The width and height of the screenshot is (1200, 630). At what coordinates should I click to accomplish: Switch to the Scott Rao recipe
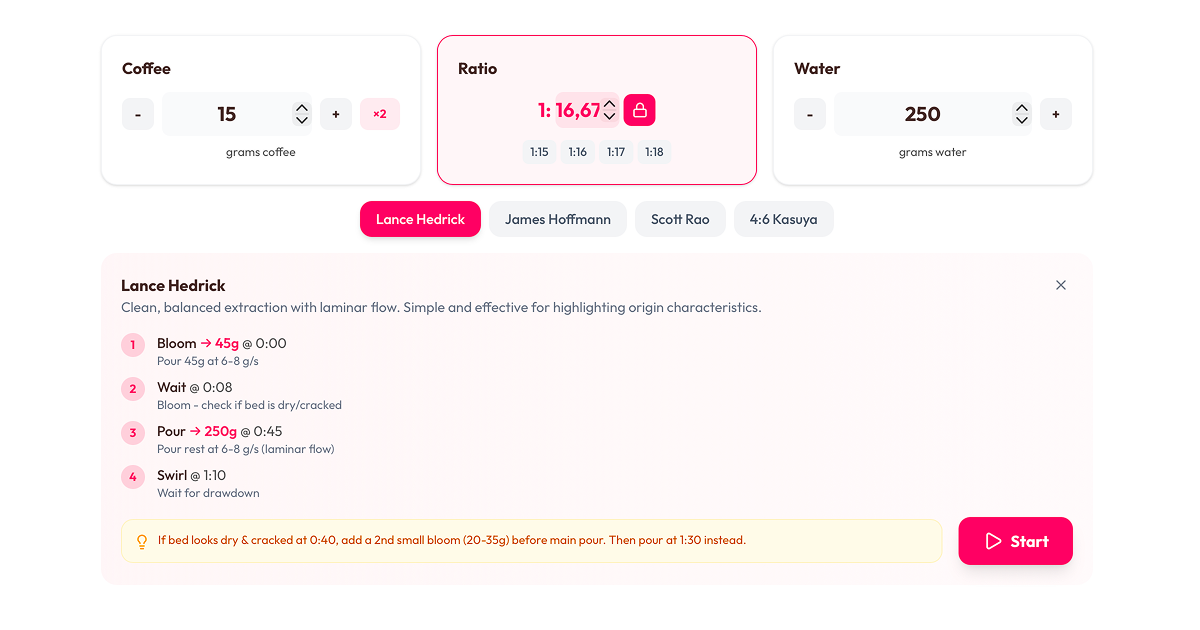click(x=680, y=219)
